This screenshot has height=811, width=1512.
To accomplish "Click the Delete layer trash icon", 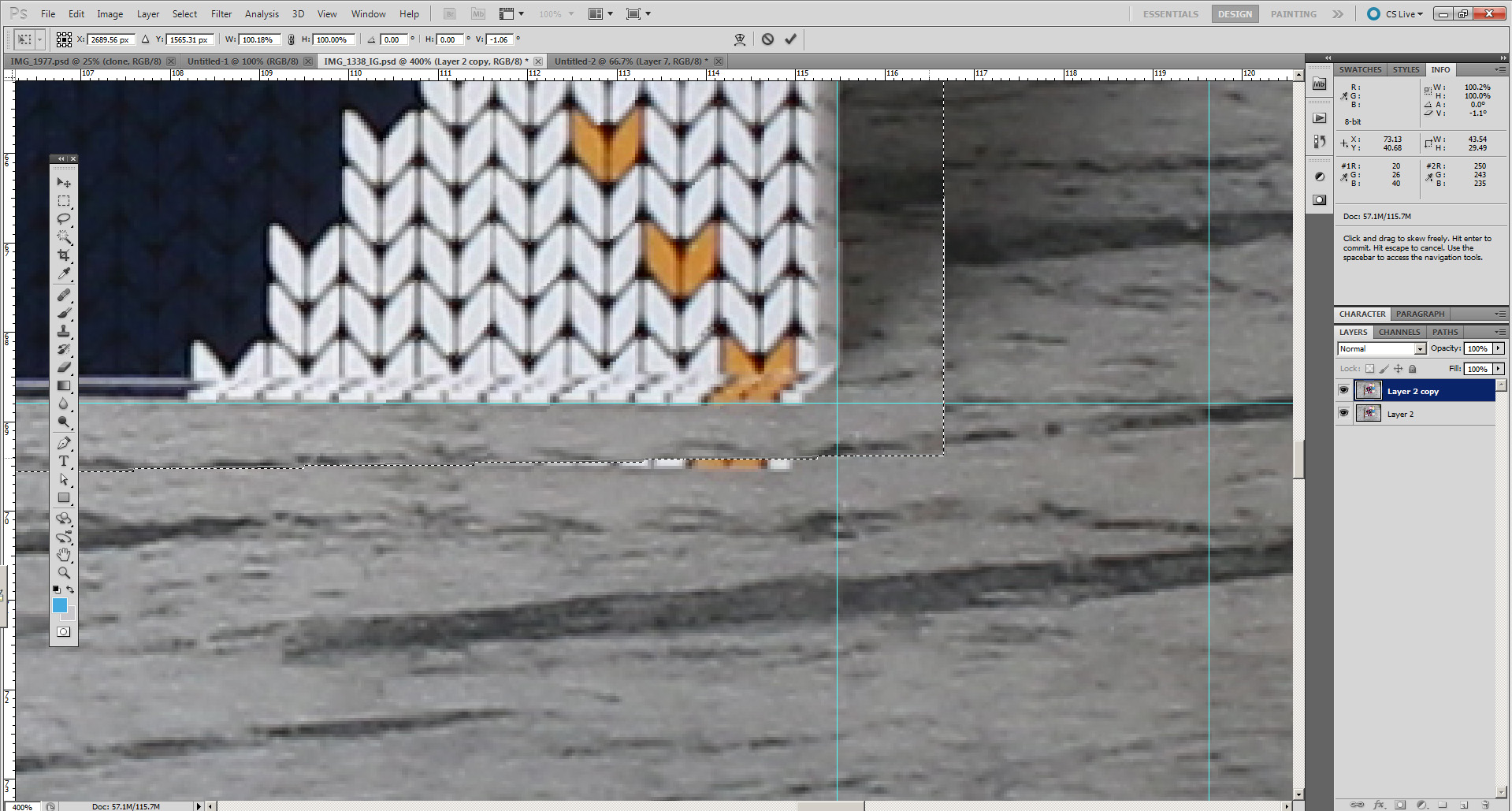I will 1485,805.
